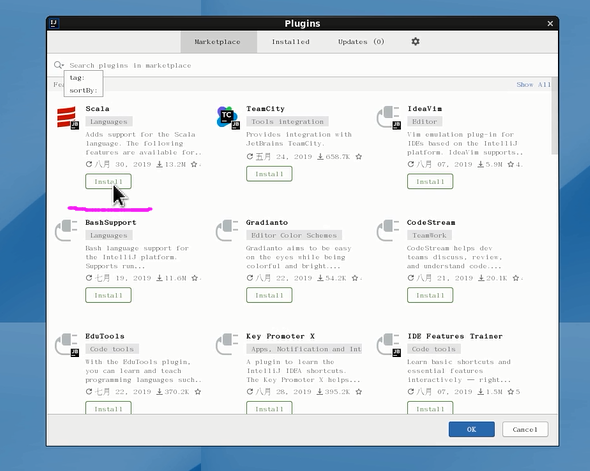
Task: Install the Scala plugin
Action: pyautogui.click(x=108, y=182)
